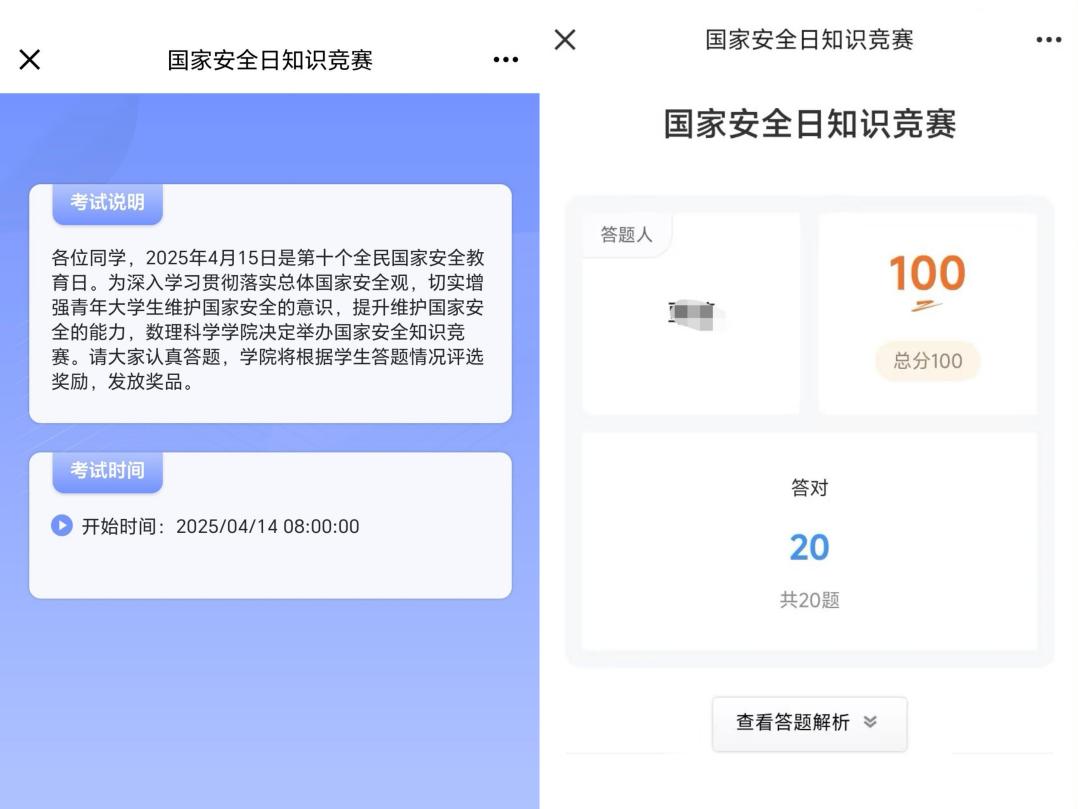Click the start time 2025/04/14 08:00:00
Screen dimensions: 1078x809
tap(267, 526)
